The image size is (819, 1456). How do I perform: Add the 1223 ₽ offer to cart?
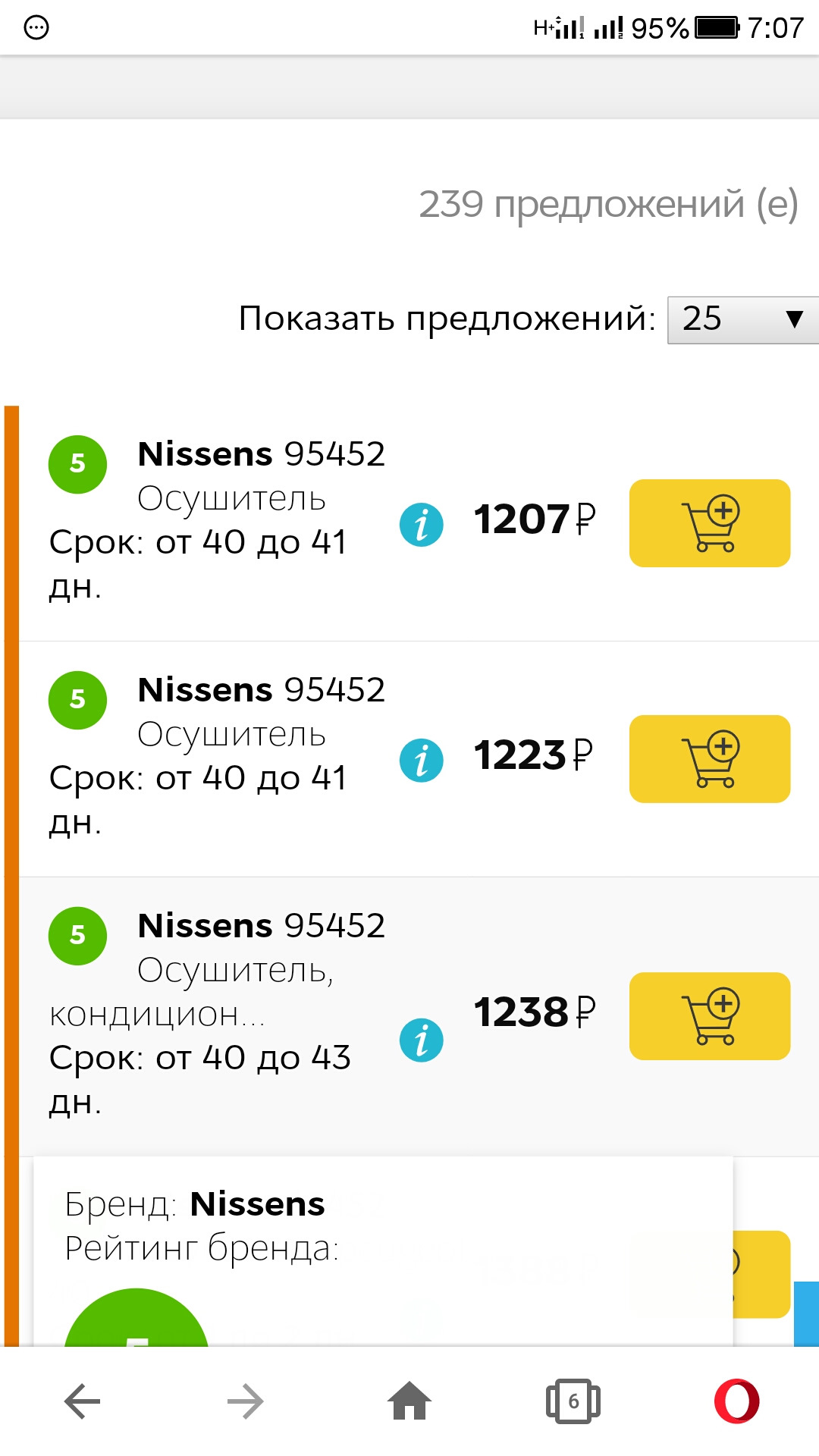pyautogui.click(x=708, y=758)
